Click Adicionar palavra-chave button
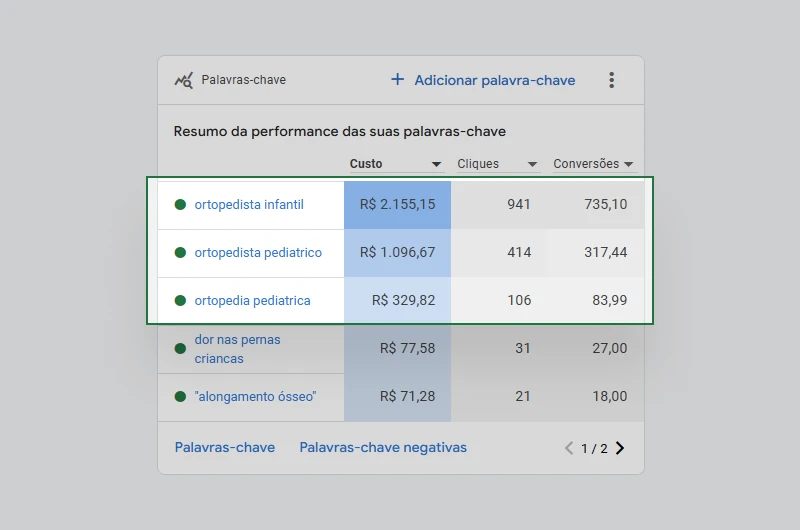 [494, 80]
